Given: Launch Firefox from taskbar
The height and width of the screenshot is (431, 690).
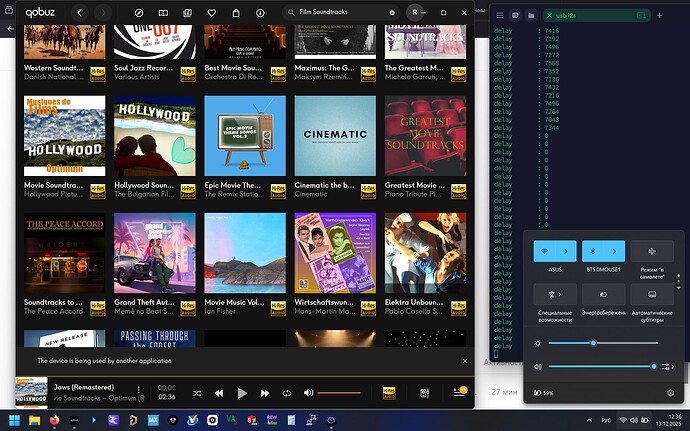Looking at the screenshot, I should click(54, 420).
